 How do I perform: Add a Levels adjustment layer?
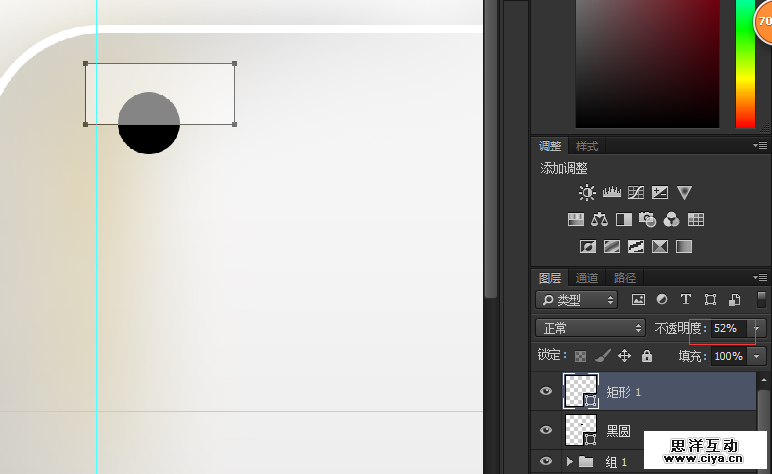[612, 193]
